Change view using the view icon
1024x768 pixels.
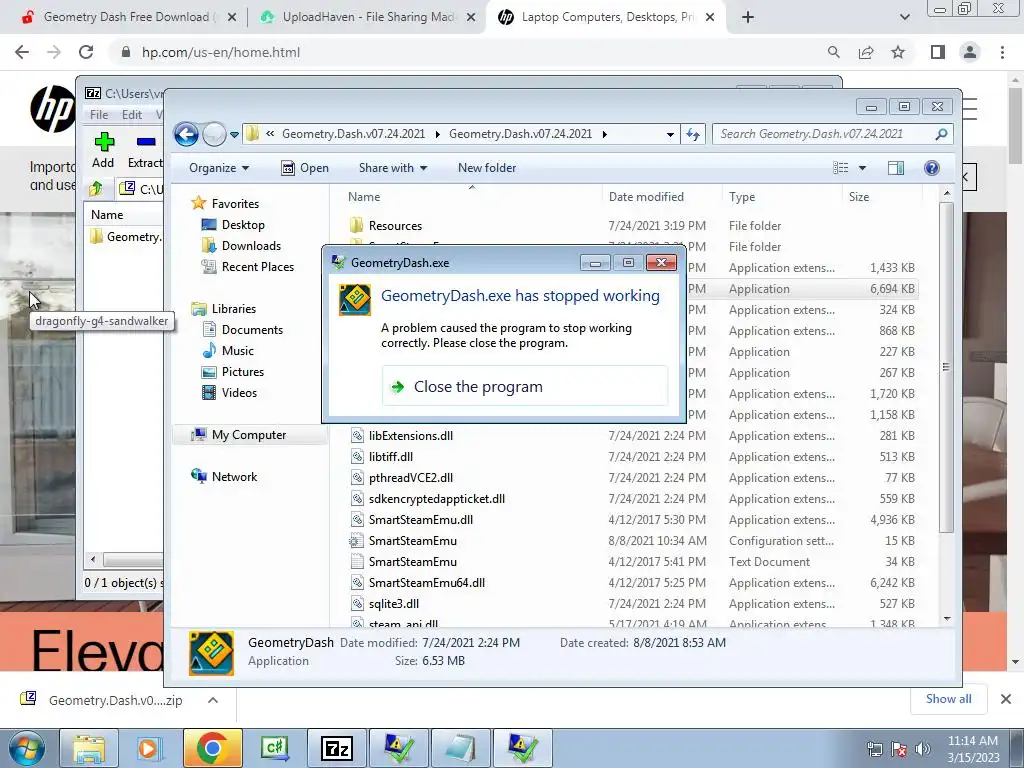pyautogui.click(x=840, y=168)
